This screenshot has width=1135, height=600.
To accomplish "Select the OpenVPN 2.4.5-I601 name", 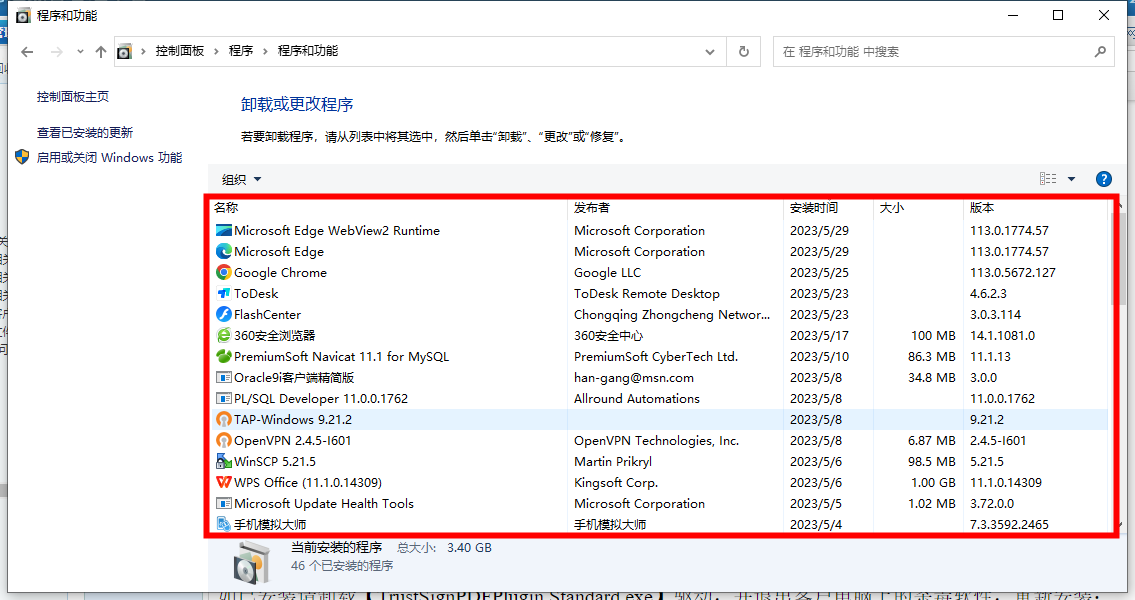I will coord(292,441).
